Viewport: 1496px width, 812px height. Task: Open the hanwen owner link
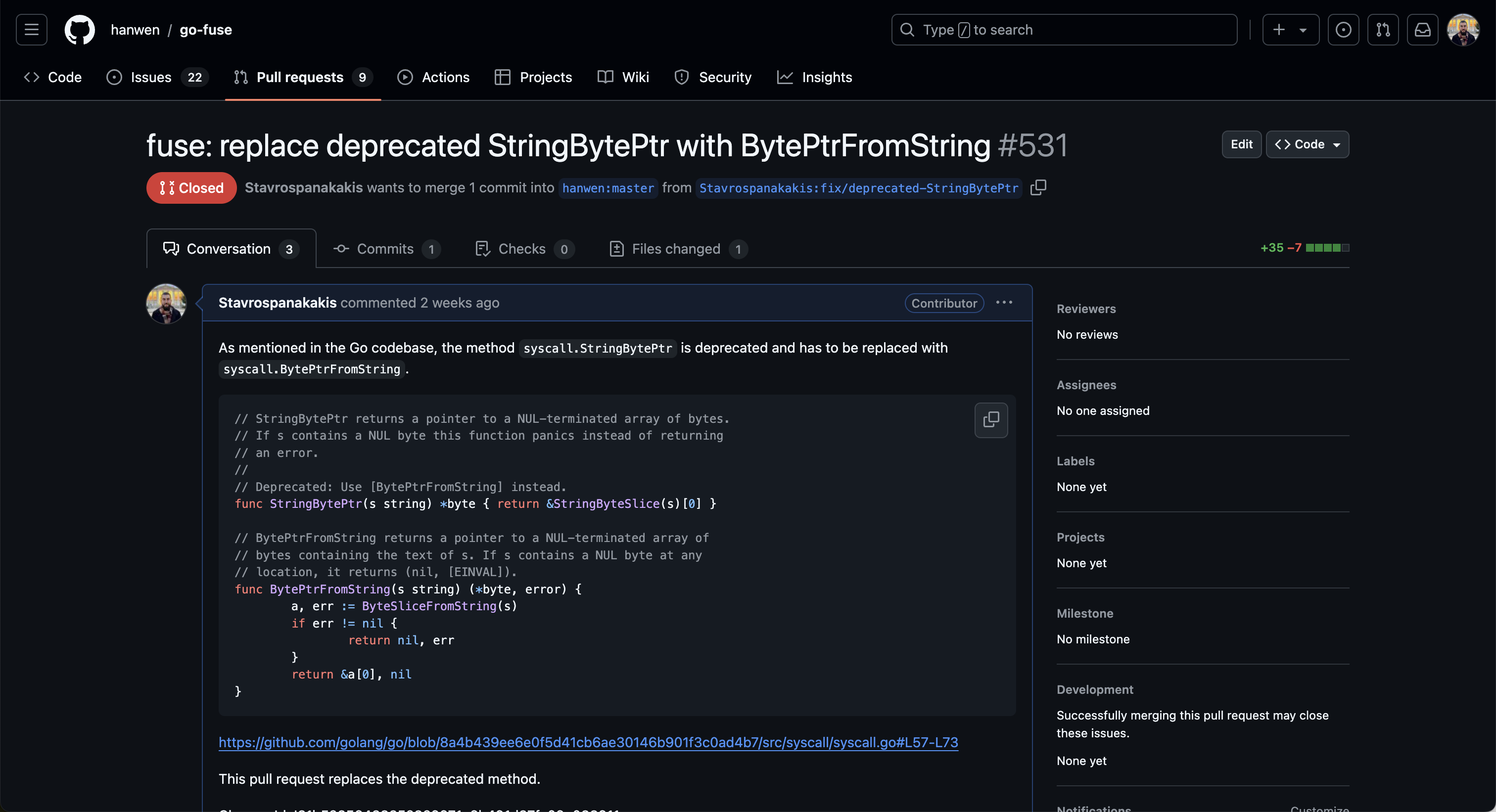(x=135, y=30)
